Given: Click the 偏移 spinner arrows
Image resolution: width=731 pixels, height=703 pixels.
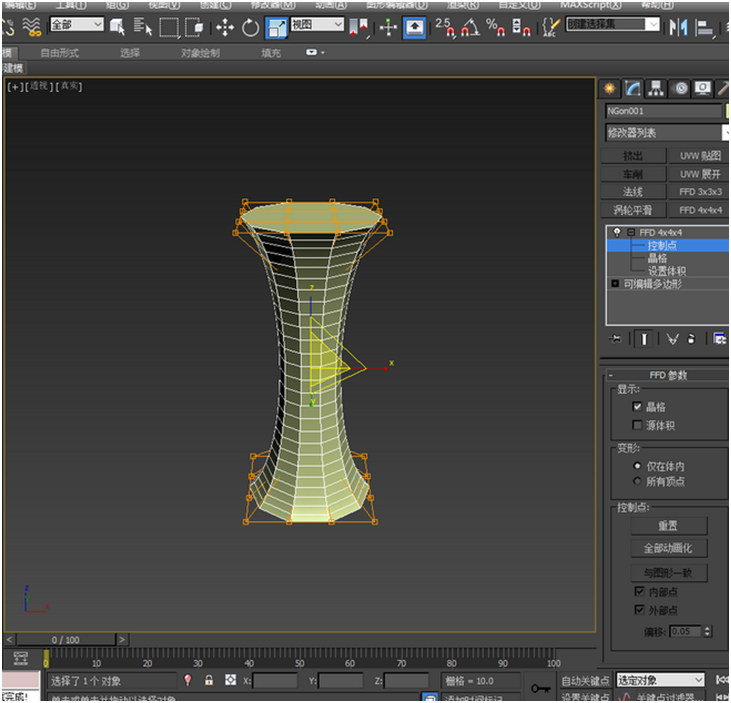Looking at the screenshot, I should (707, 632).
